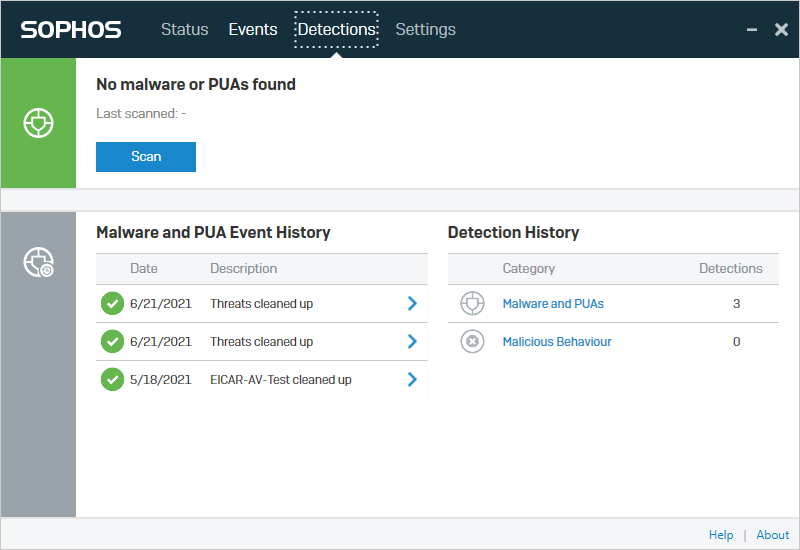
Task: Close the Sophos window
Action: [x=781, y=30]
